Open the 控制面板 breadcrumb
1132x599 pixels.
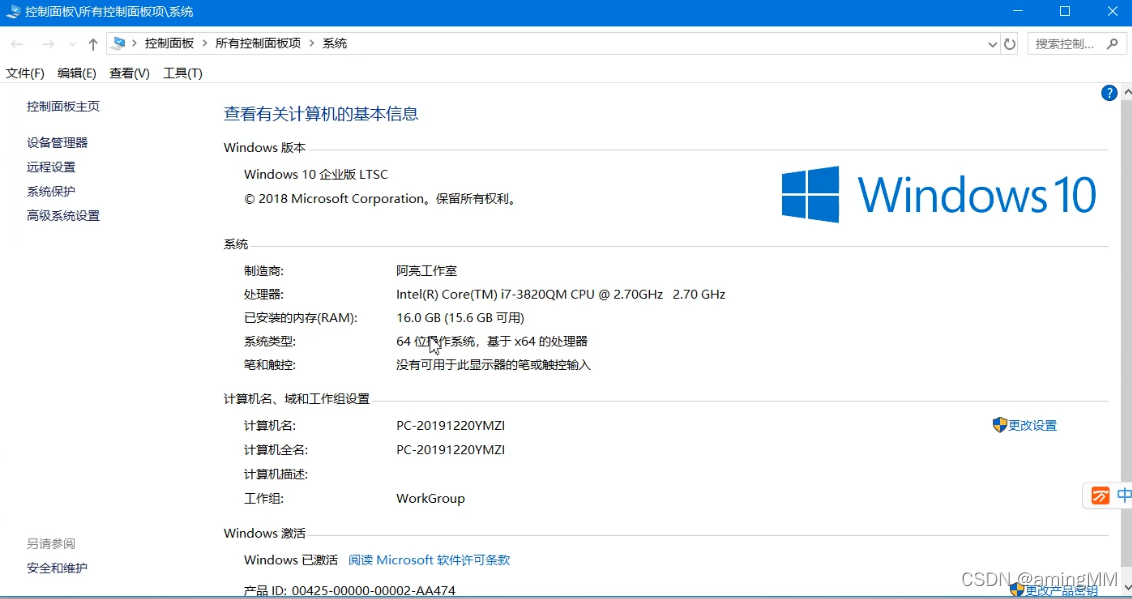coord(169,43)
